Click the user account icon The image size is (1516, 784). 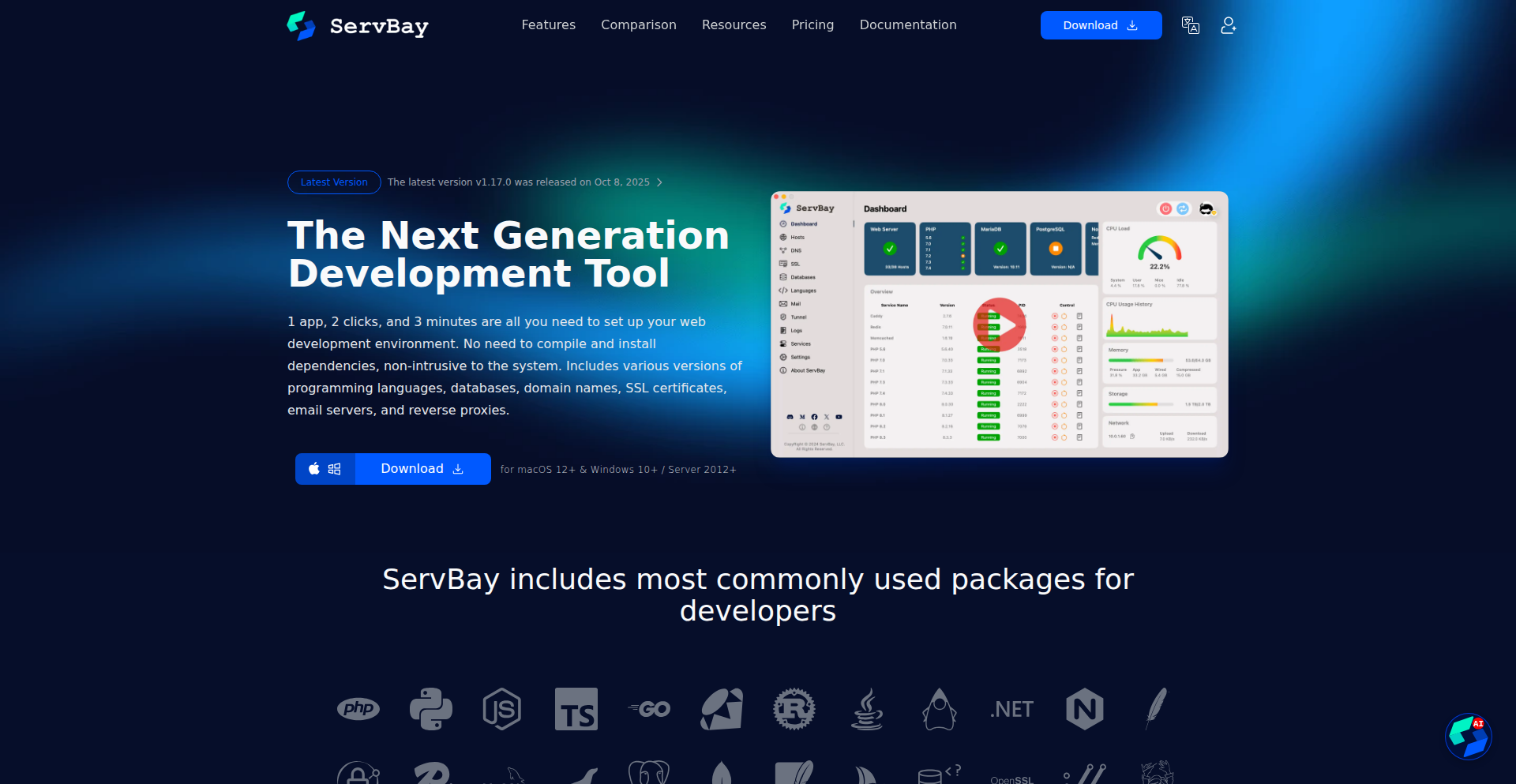(x=1228, y=25)
